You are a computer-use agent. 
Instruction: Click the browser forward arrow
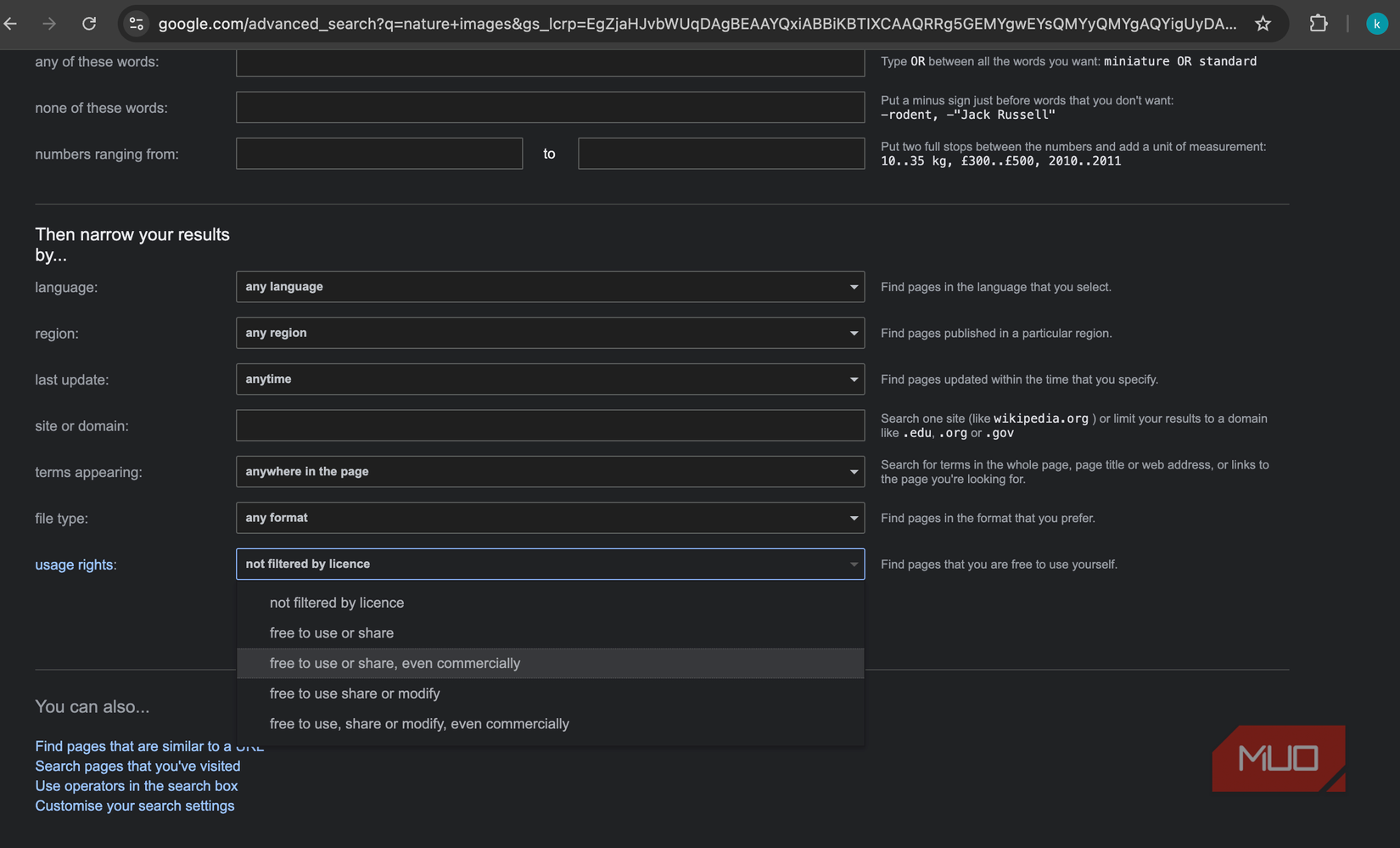[49, 24]
